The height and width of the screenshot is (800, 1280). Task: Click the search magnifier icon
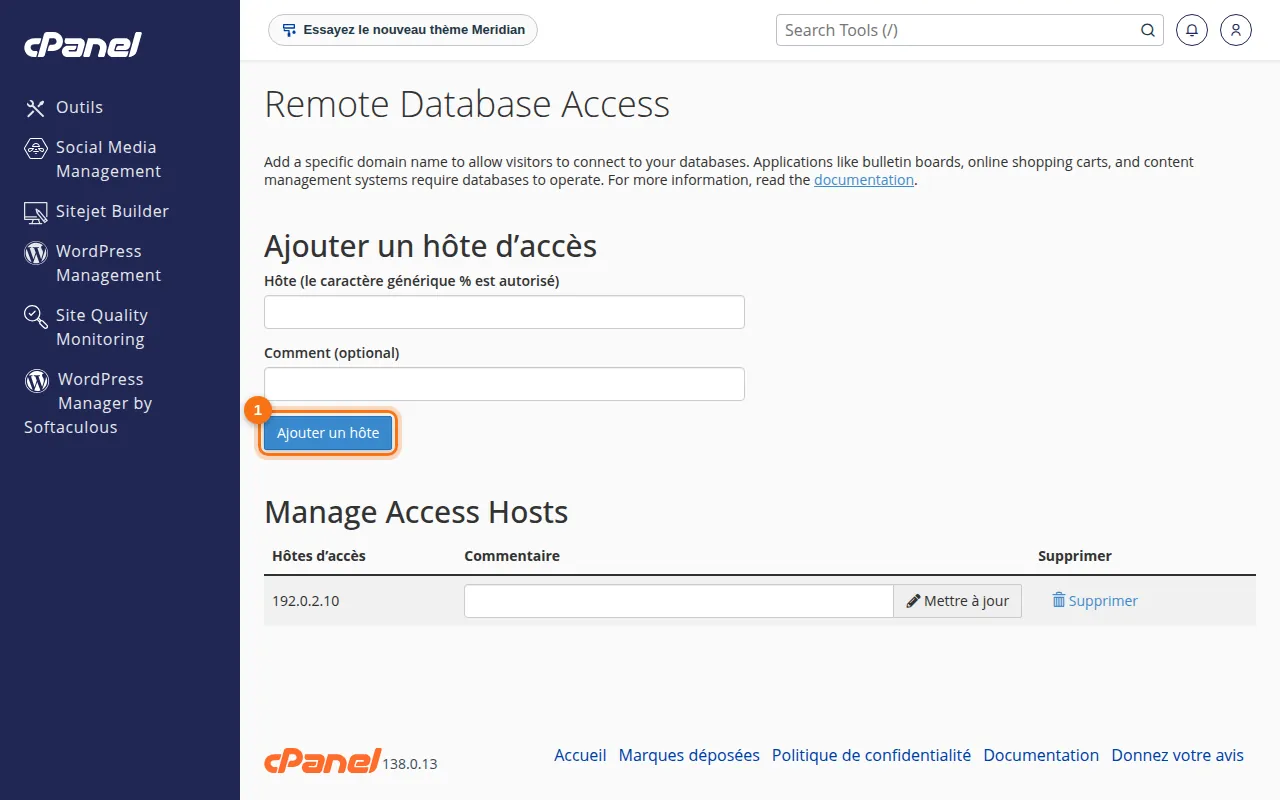coord(1148,30)
